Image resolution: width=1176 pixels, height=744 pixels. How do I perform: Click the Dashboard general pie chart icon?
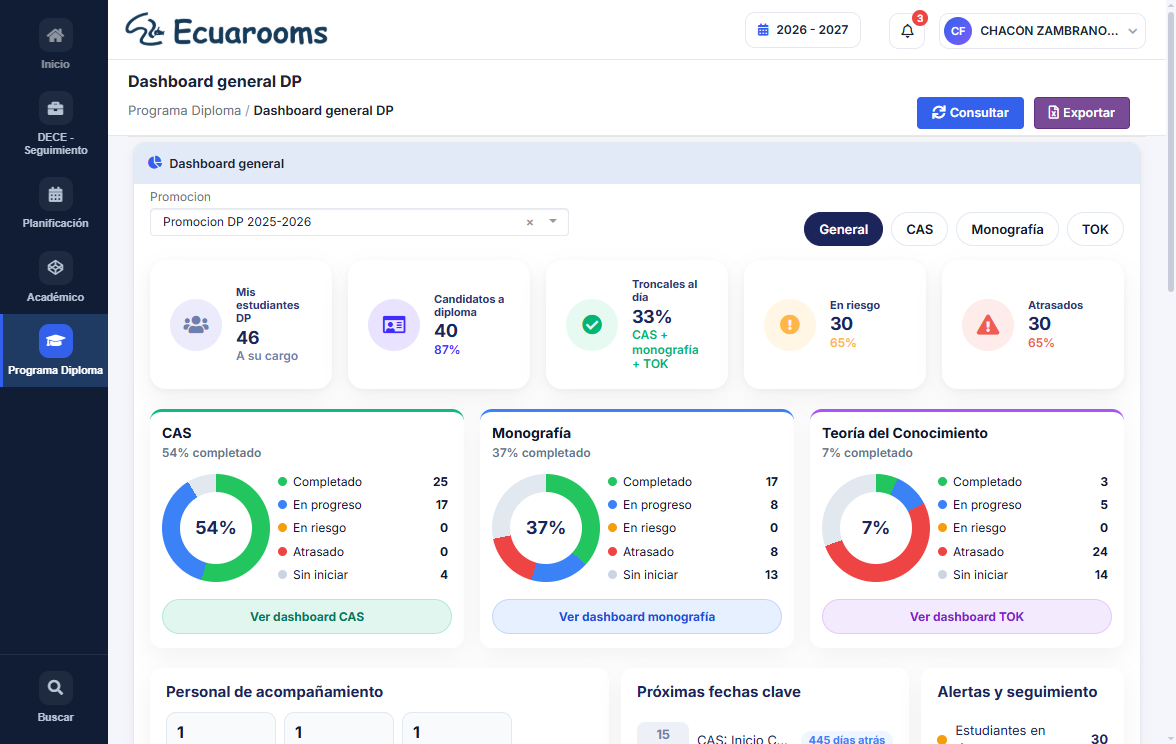[x=155, y=163]
